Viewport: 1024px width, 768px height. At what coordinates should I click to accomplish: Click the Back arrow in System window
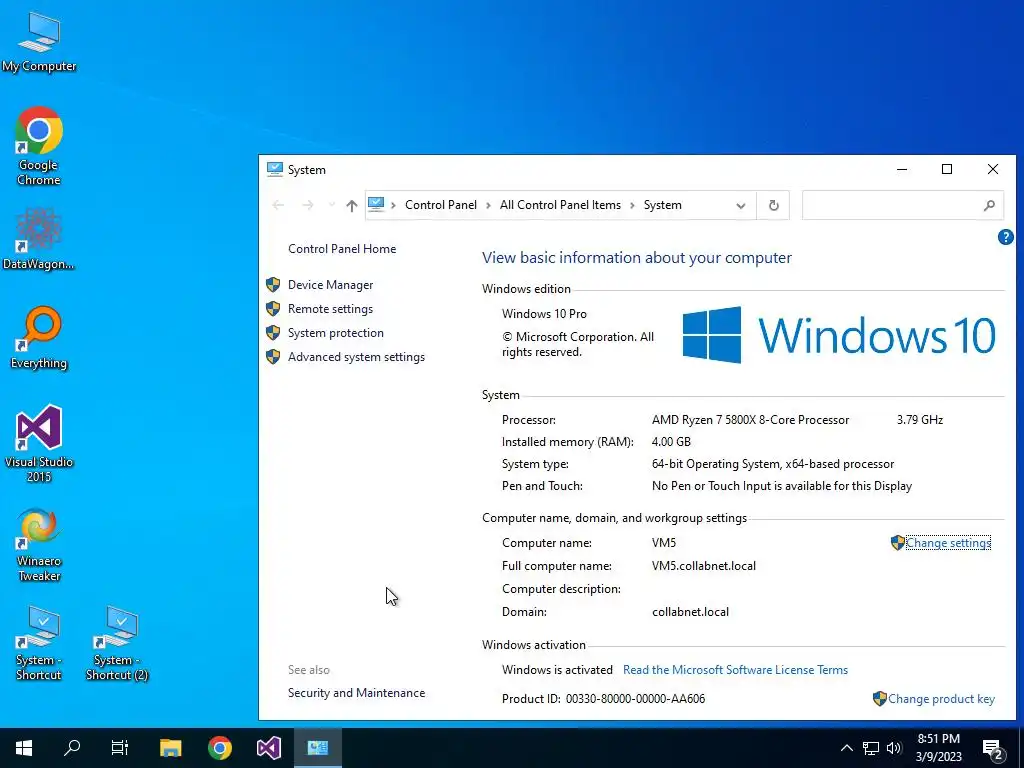click(x=278, y=205)
